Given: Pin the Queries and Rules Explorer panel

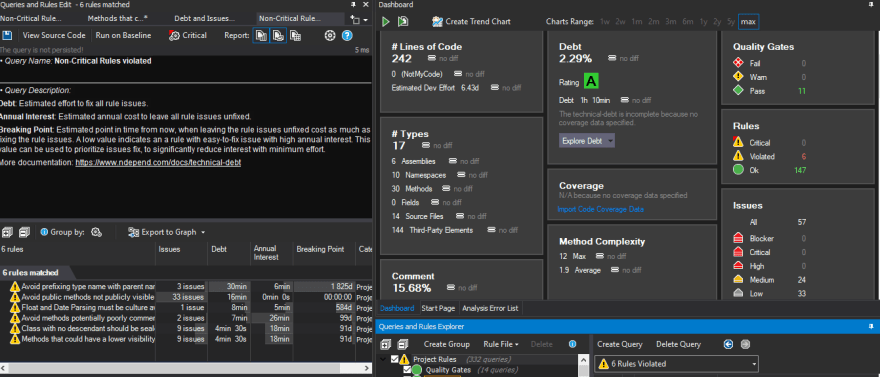Looking at the screenshot, I should [870, 326].
